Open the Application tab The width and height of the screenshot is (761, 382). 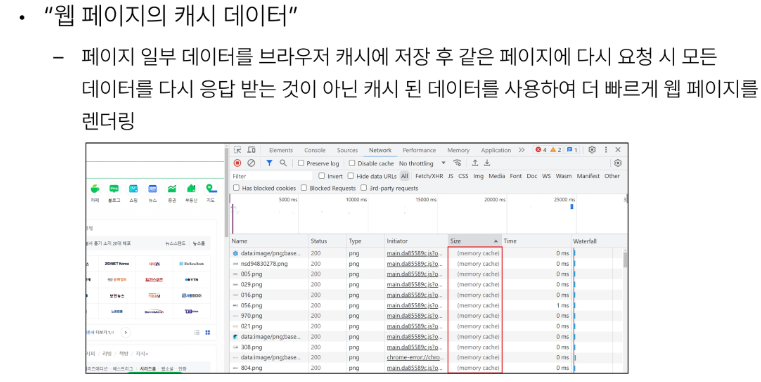[x=496, y=150]
